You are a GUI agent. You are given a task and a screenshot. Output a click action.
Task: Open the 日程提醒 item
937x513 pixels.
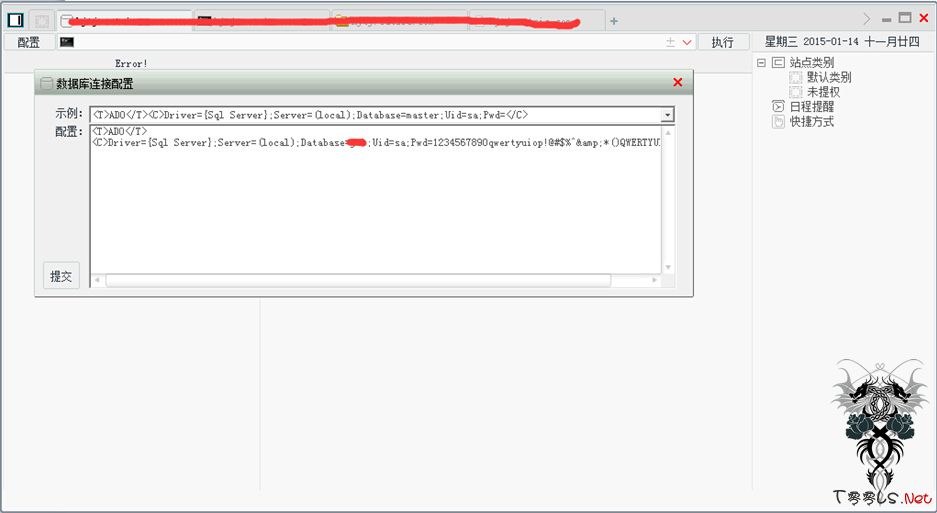point(812,106)
